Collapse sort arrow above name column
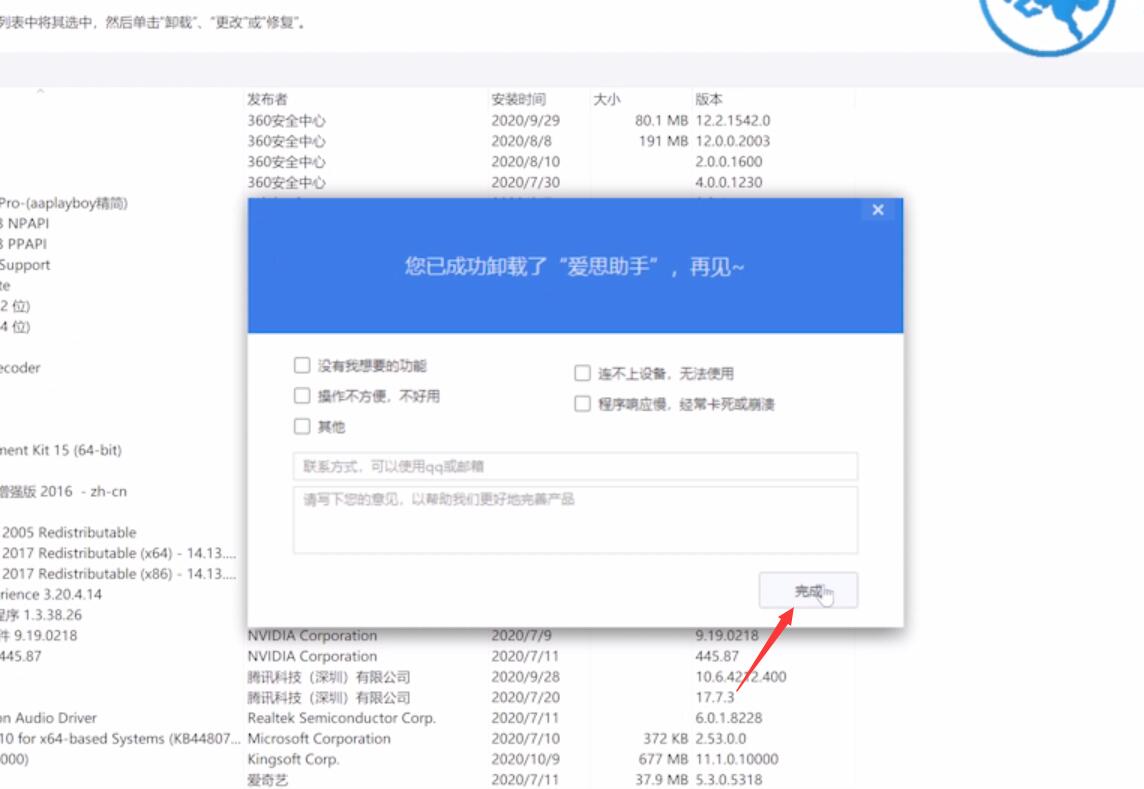Image resolution: width=1144 pixels, height=789 pixels. [x=41, y=91]
